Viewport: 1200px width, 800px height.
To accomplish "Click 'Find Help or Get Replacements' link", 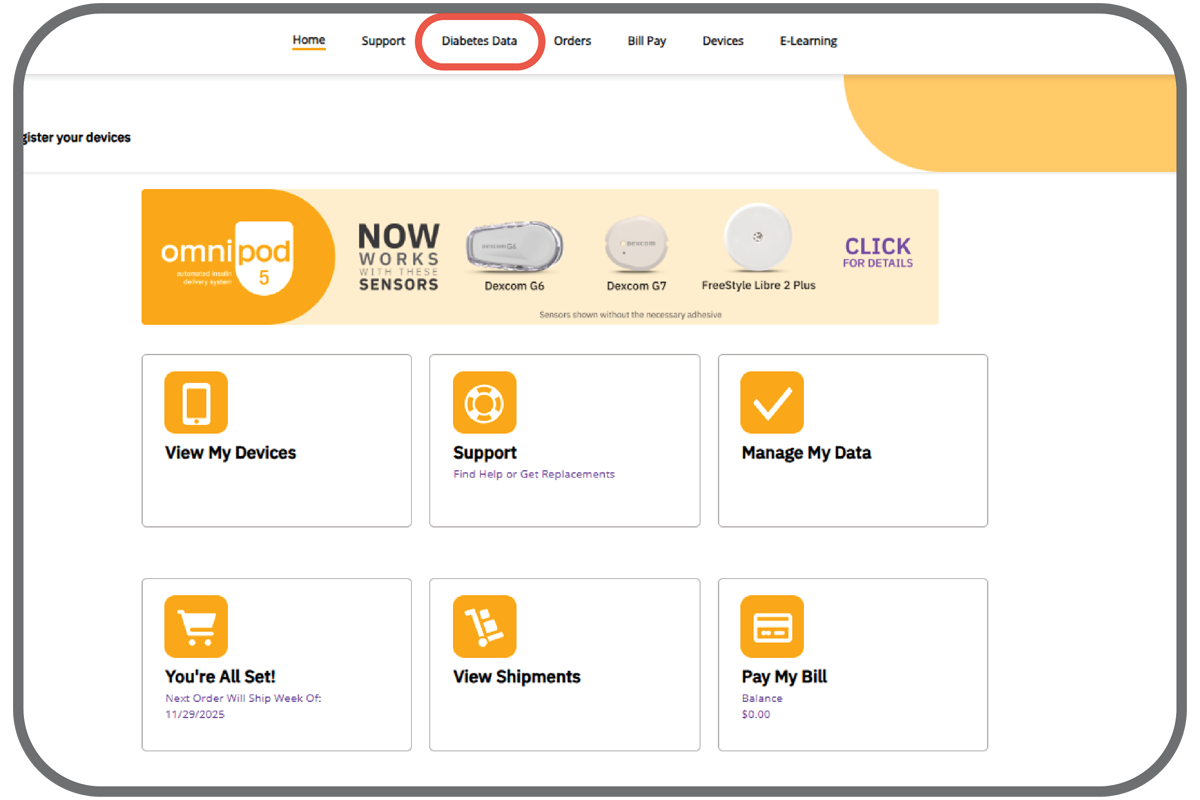I will point(534,474).
